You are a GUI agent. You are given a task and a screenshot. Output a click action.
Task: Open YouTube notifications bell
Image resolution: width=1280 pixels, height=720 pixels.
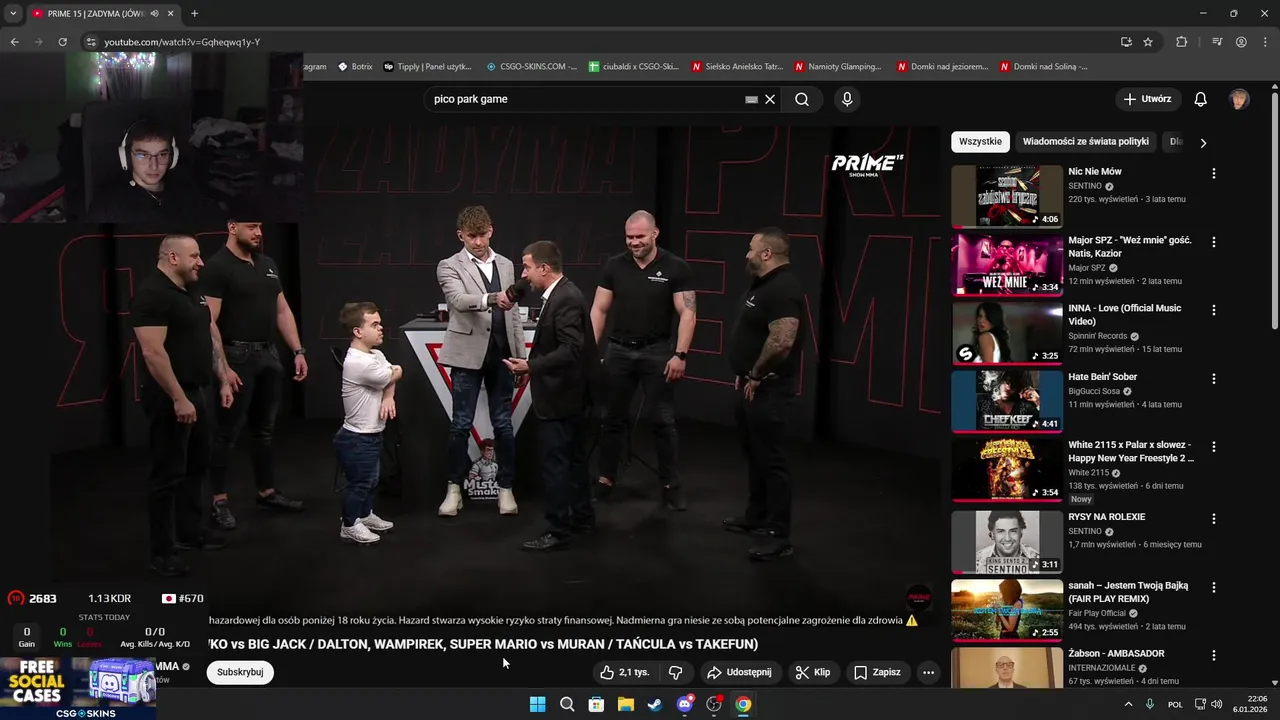coord(1200,99)
